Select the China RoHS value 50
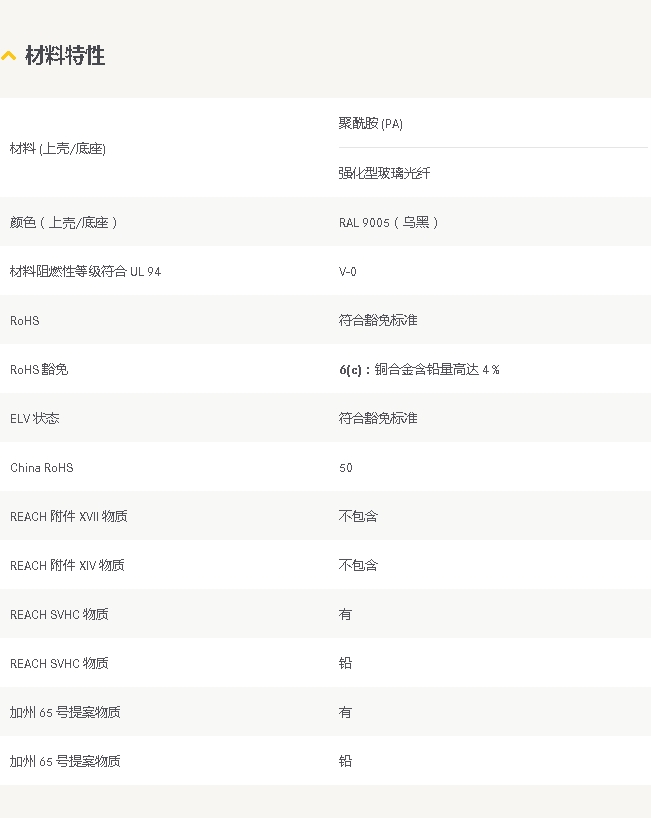651x818 pixels. (x=346, y=467)
